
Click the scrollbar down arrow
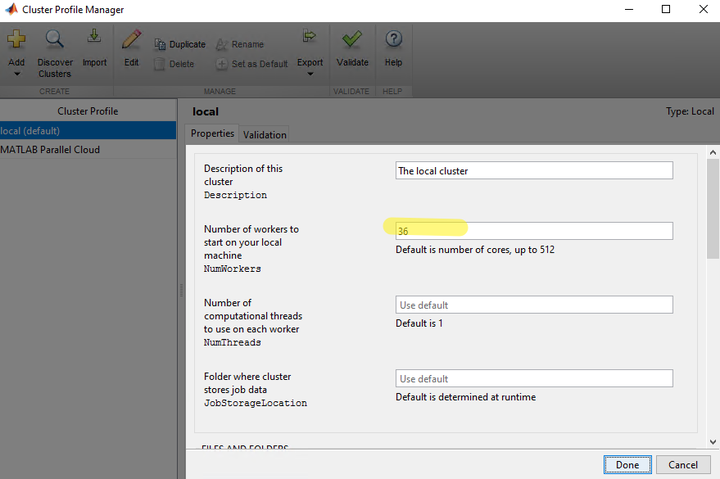pos(713,442)
